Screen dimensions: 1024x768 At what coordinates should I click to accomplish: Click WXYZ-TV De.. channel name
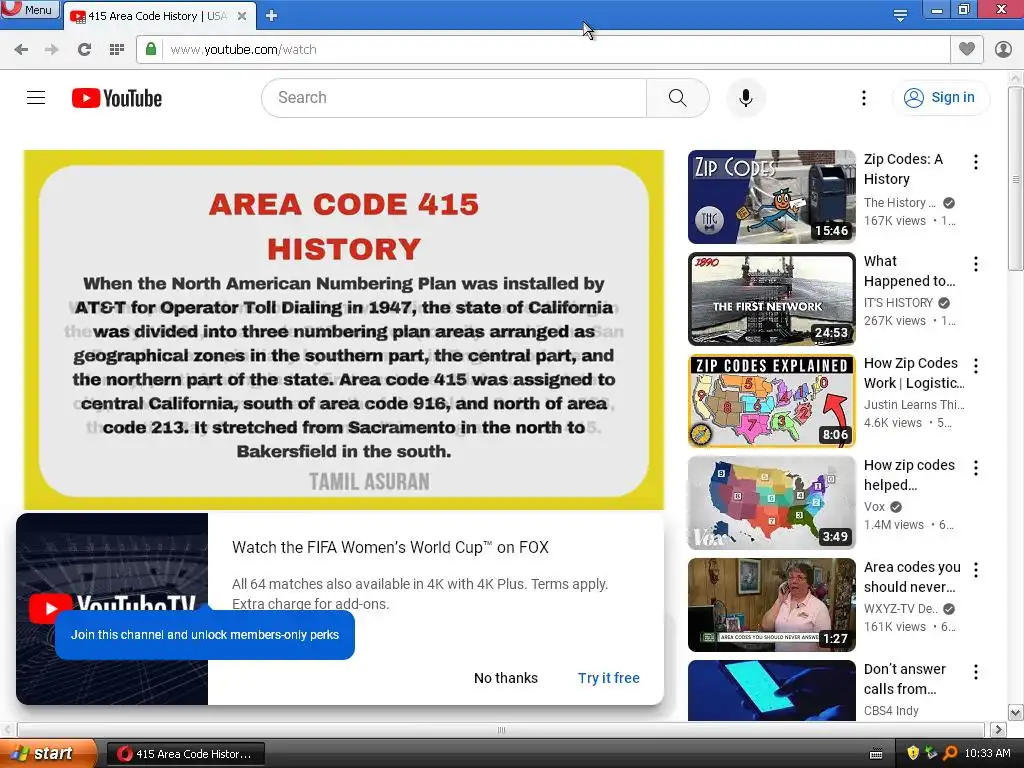[x=901, y=609]
